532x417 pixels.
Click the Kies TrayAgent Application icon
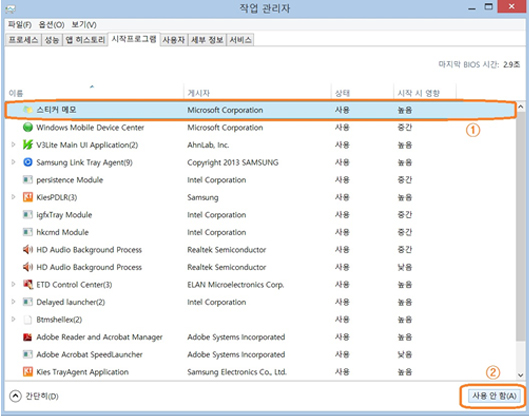point(27,372)
